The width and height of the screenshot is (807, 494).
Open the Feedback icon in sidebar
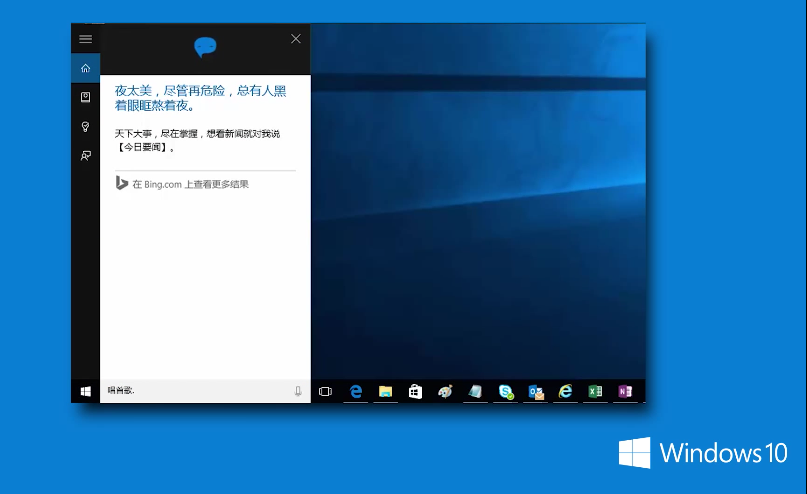(85, 155)
